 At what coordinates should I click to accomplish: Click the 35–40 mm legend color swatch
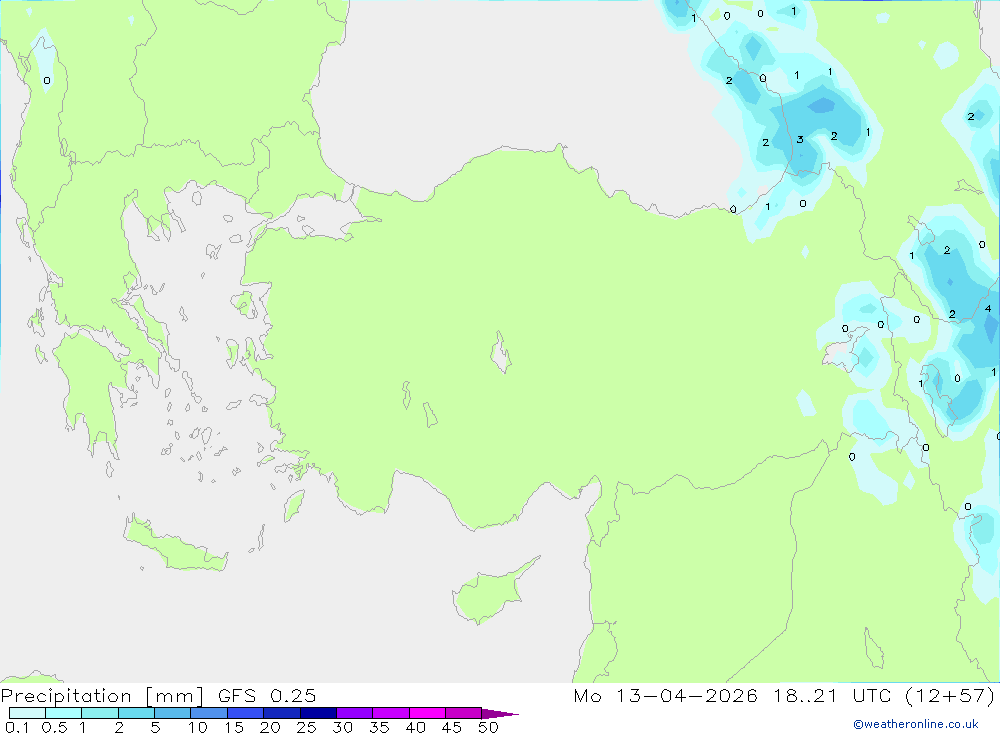(x=390, y=713)
